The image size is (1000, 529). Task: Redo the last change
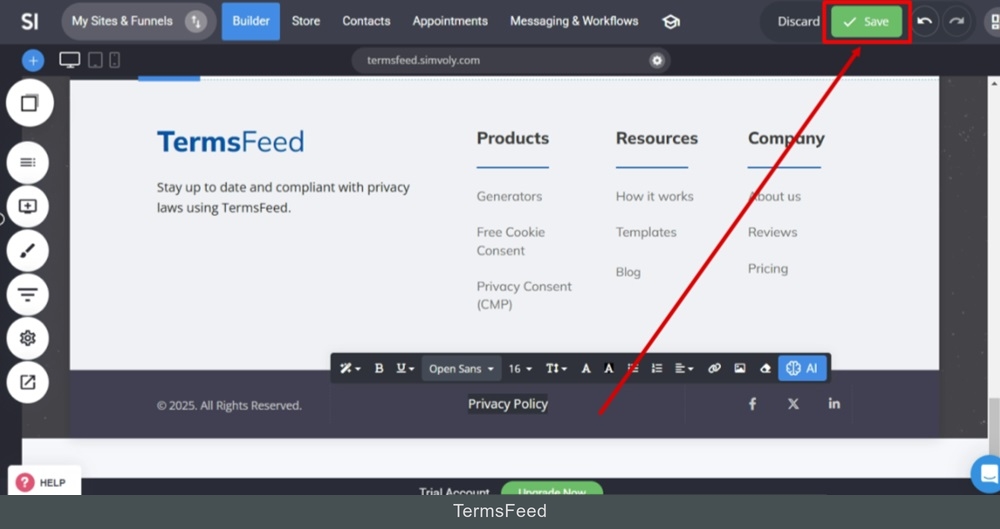(x=956, y=22)
